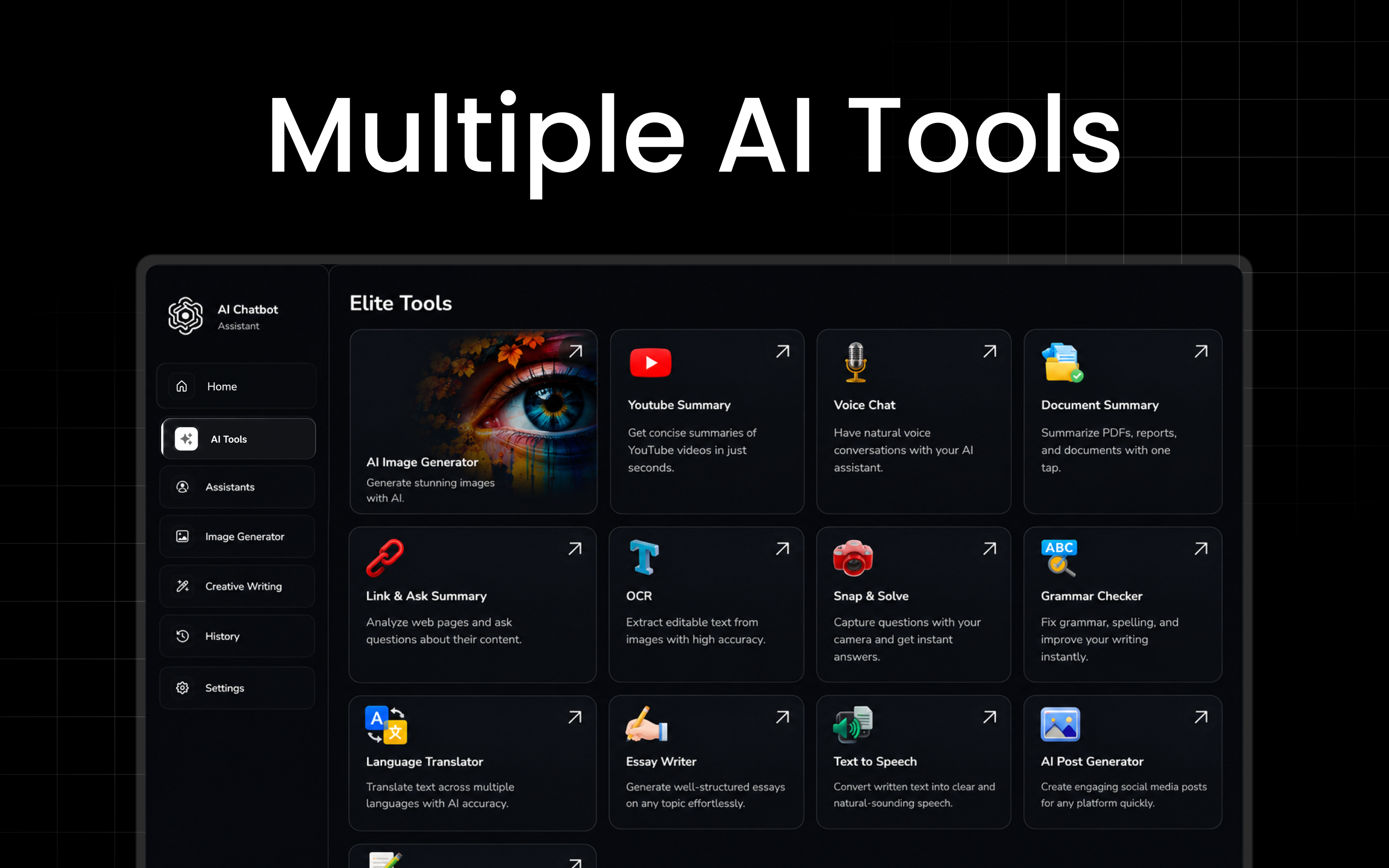
Task: Click the arrow on Essay Writer card
Action: 782,717
